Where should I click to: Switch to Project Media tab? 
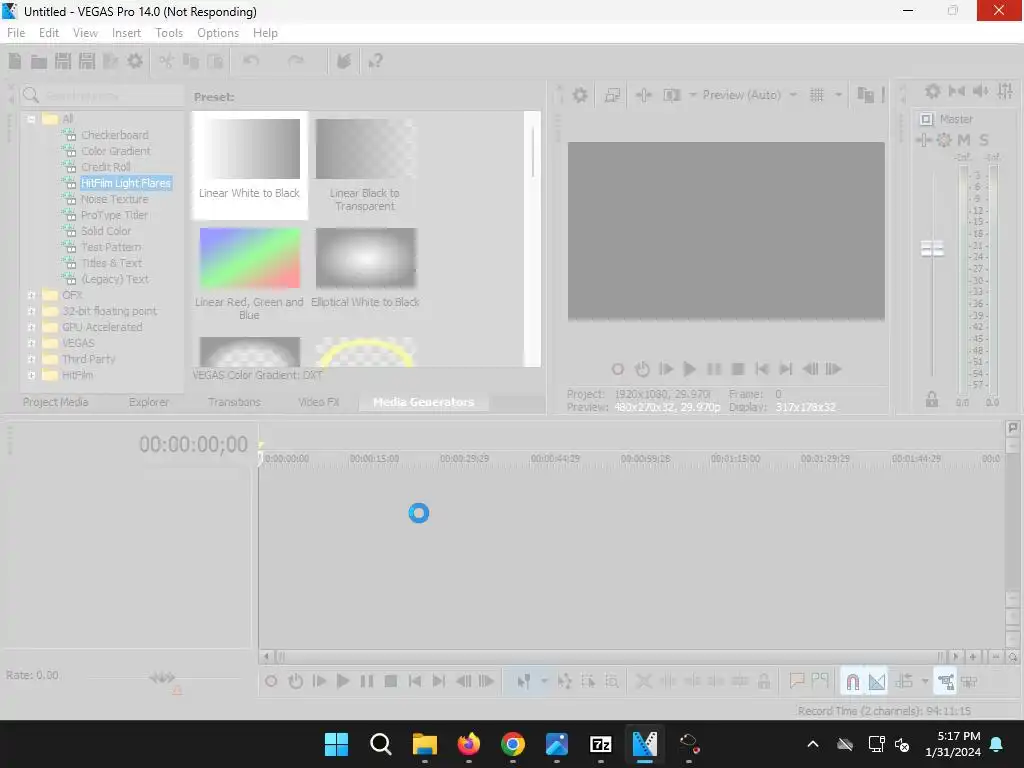[56, 402]
